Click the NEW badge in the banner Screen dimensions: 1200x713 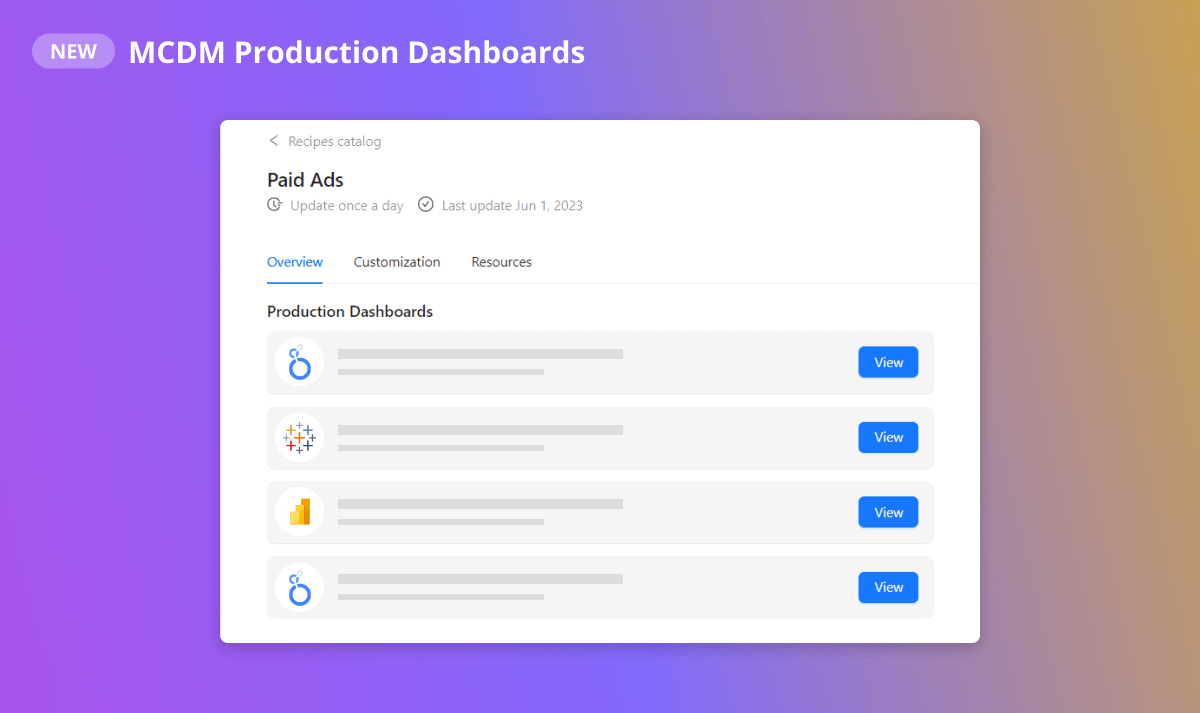[x=74, y=51]
